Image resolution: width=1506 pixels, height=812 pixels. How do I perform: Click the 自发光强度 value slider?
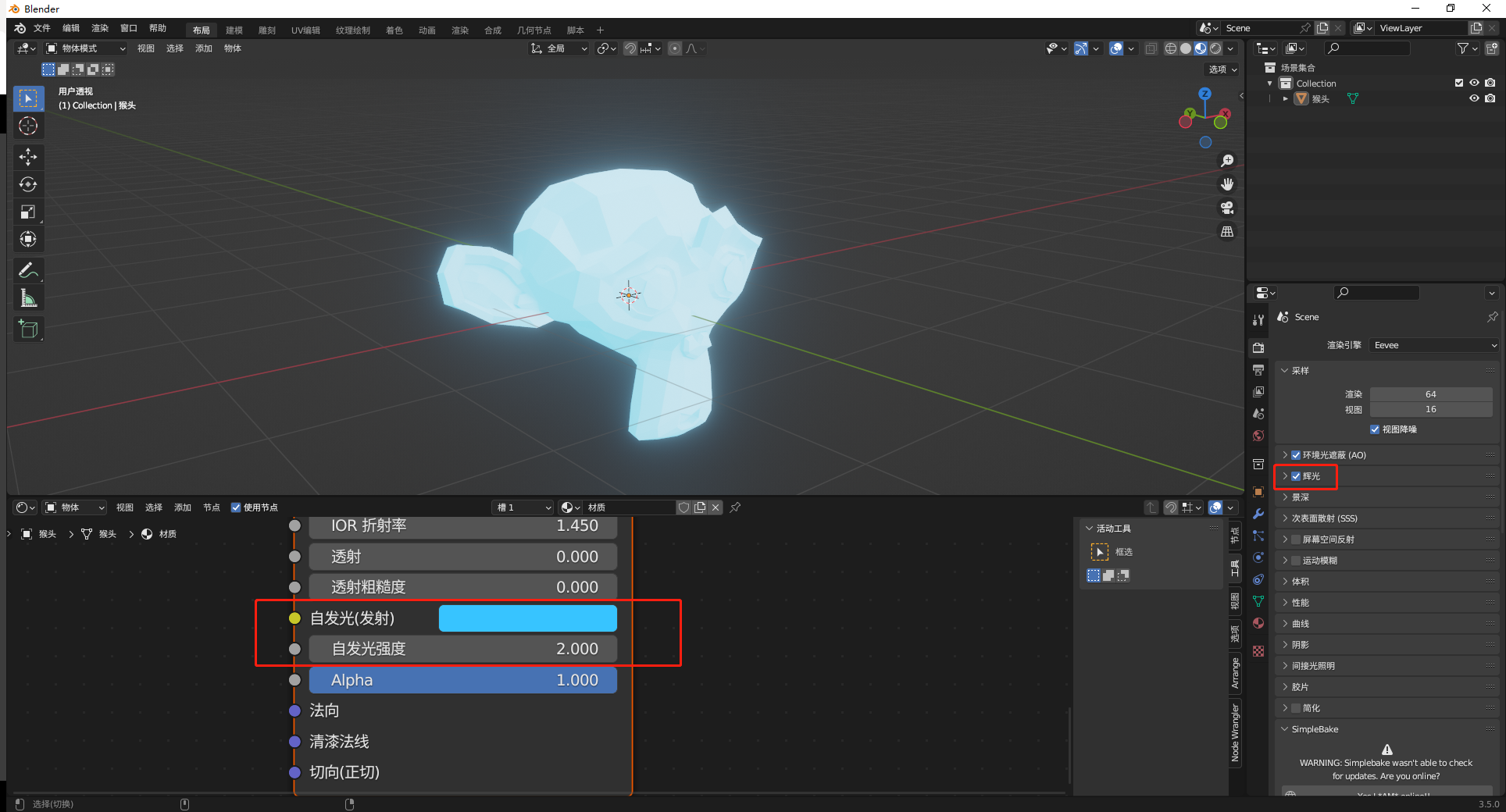[463, 649]
